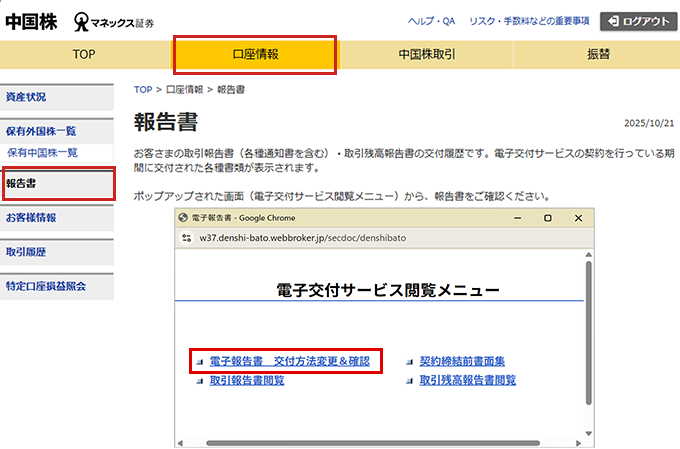Click the globe icon in the popup title bar
The width and height of the screenshot is (680, 449).
coord(183,218)
